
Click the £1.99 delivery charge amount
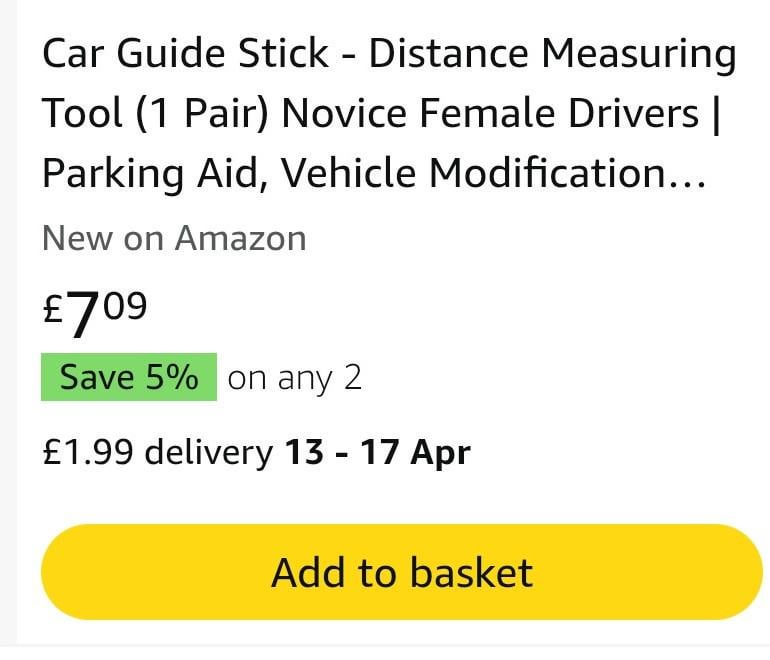pos(89,453)
